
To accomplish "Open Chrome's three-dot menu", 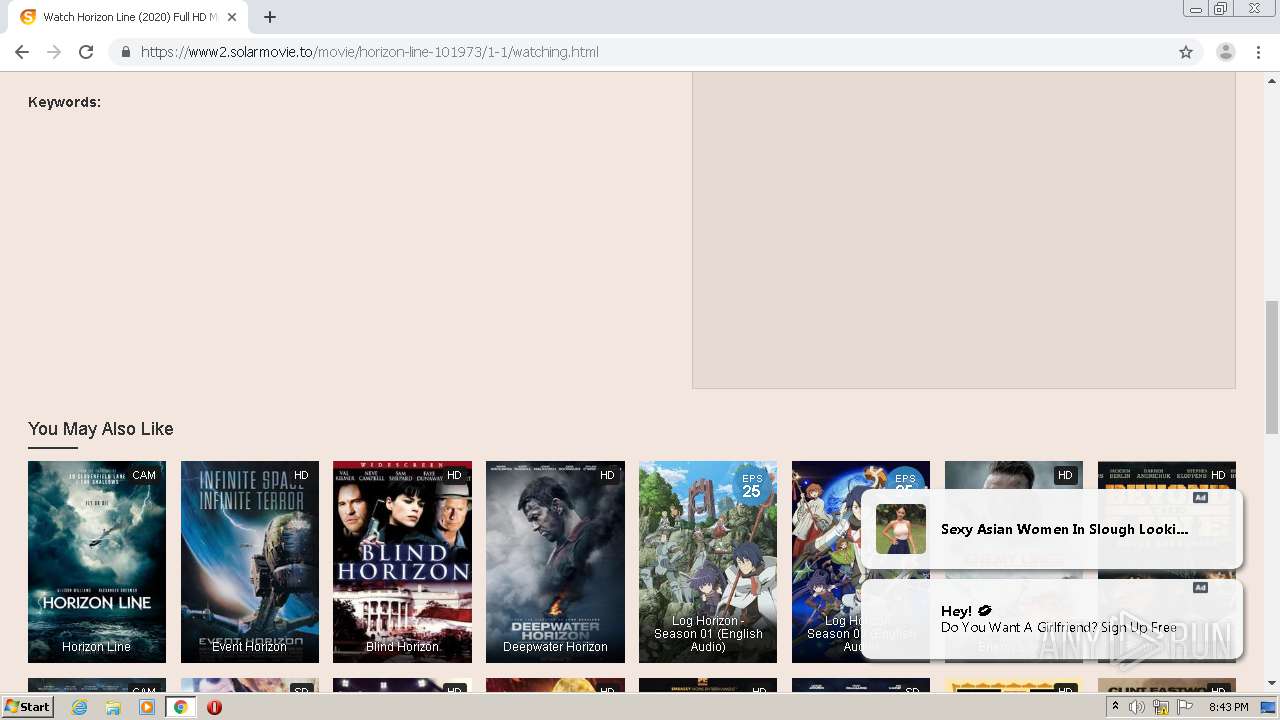I will 1259,52.
